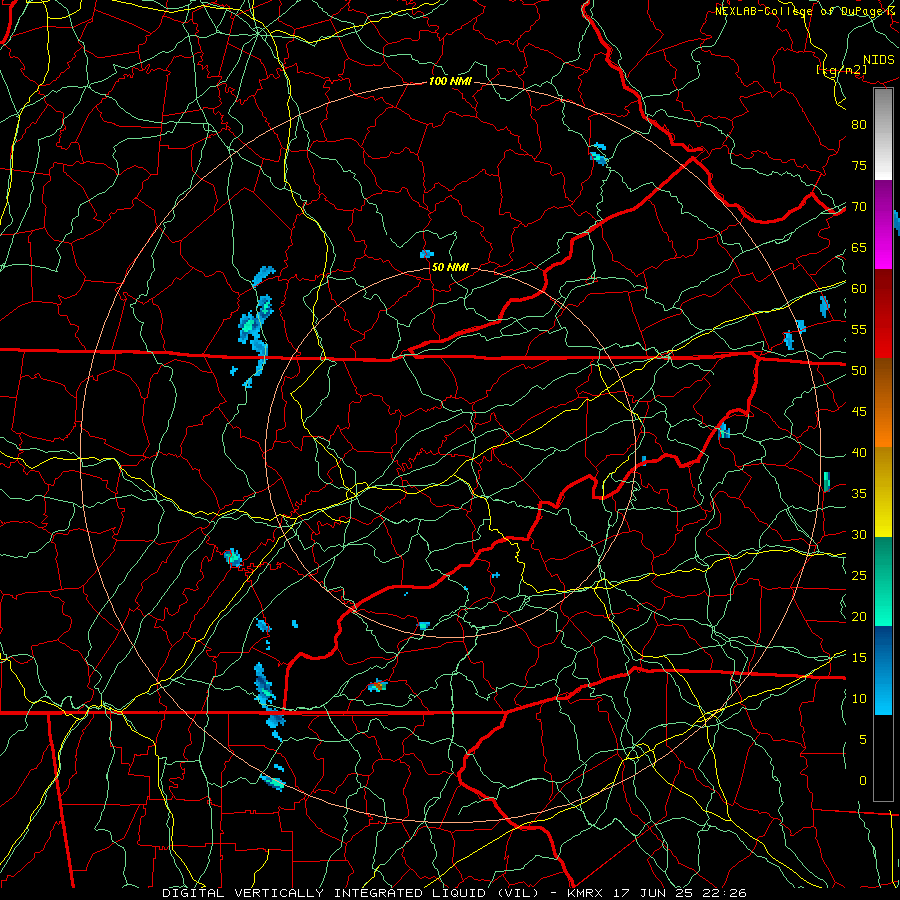Image resolution: width=900 pixels, height=900 pixels.
Task: Click the 45 value on the color scale
Action: 859,412
